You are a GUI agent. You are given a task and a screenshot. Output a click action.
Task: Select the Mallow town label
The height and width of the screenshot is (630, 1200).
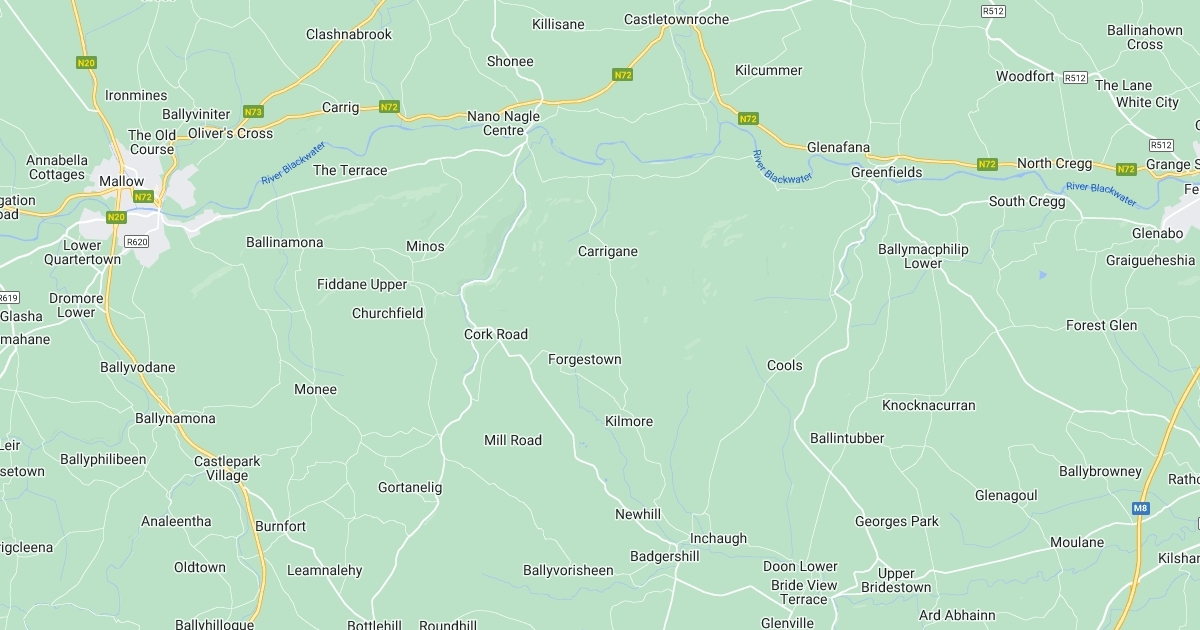[x=121, y=181]
